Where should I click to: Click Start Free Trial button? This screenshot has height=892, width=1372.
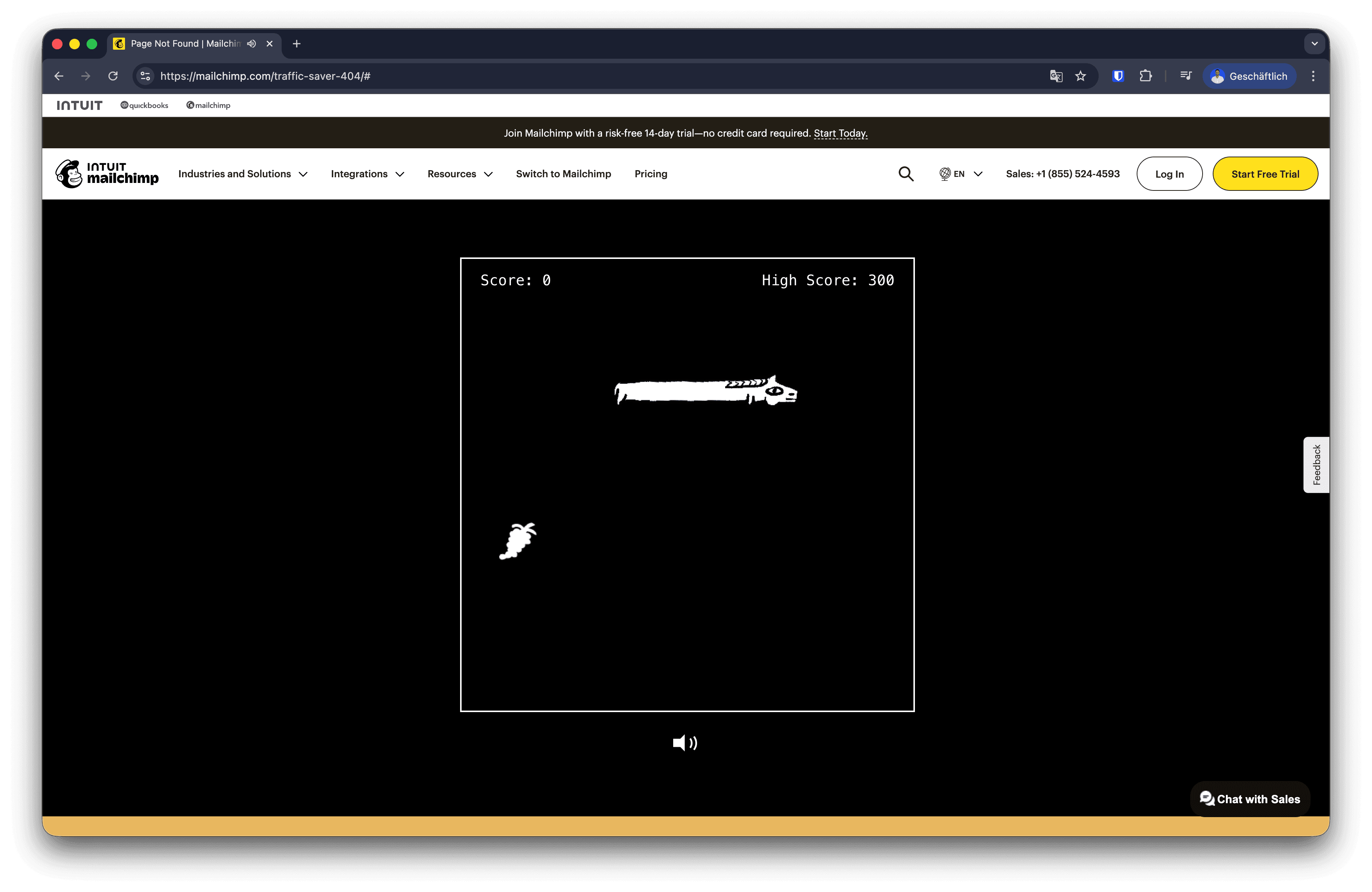tap(1265, 174)
